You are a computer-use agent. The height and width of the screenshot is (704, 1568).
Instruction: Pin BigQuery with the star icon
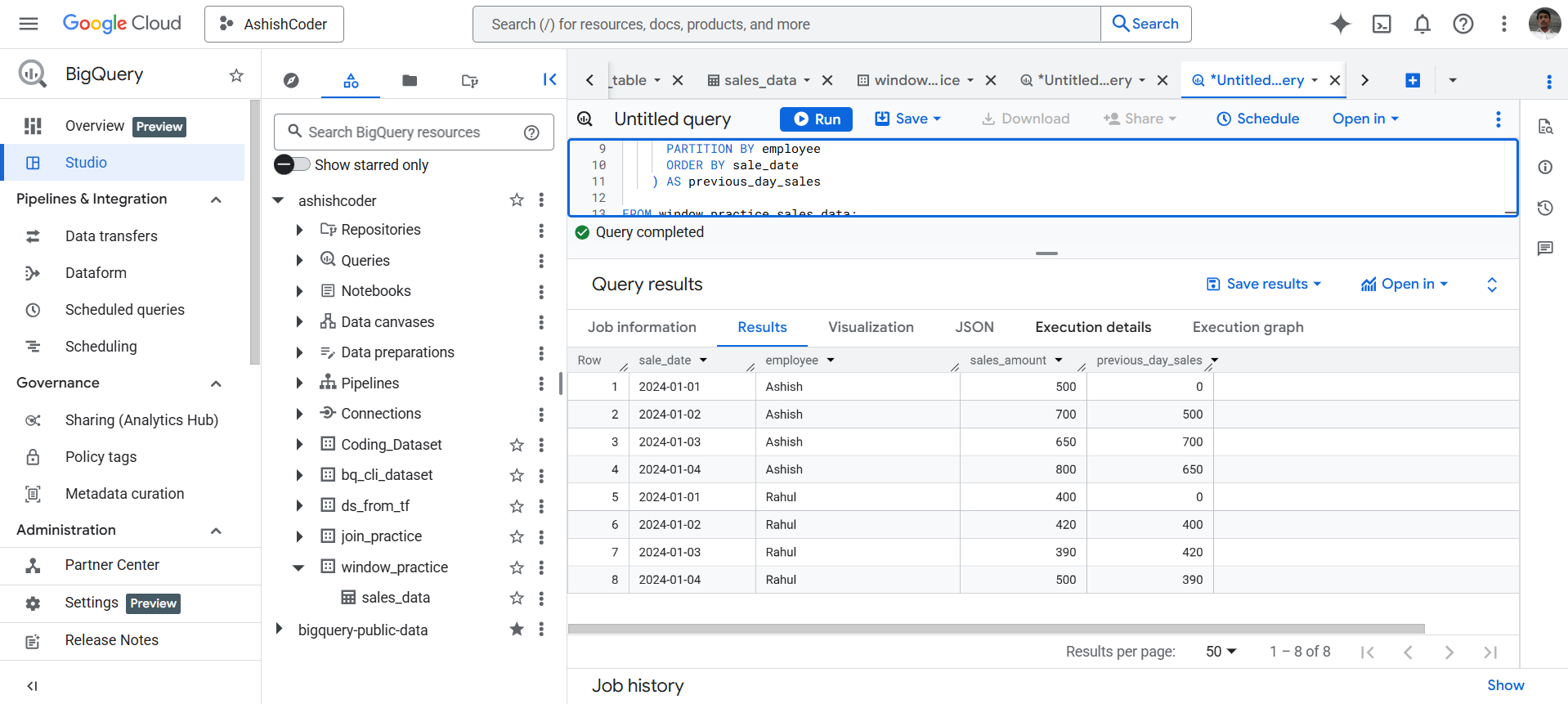pos(236,75)
